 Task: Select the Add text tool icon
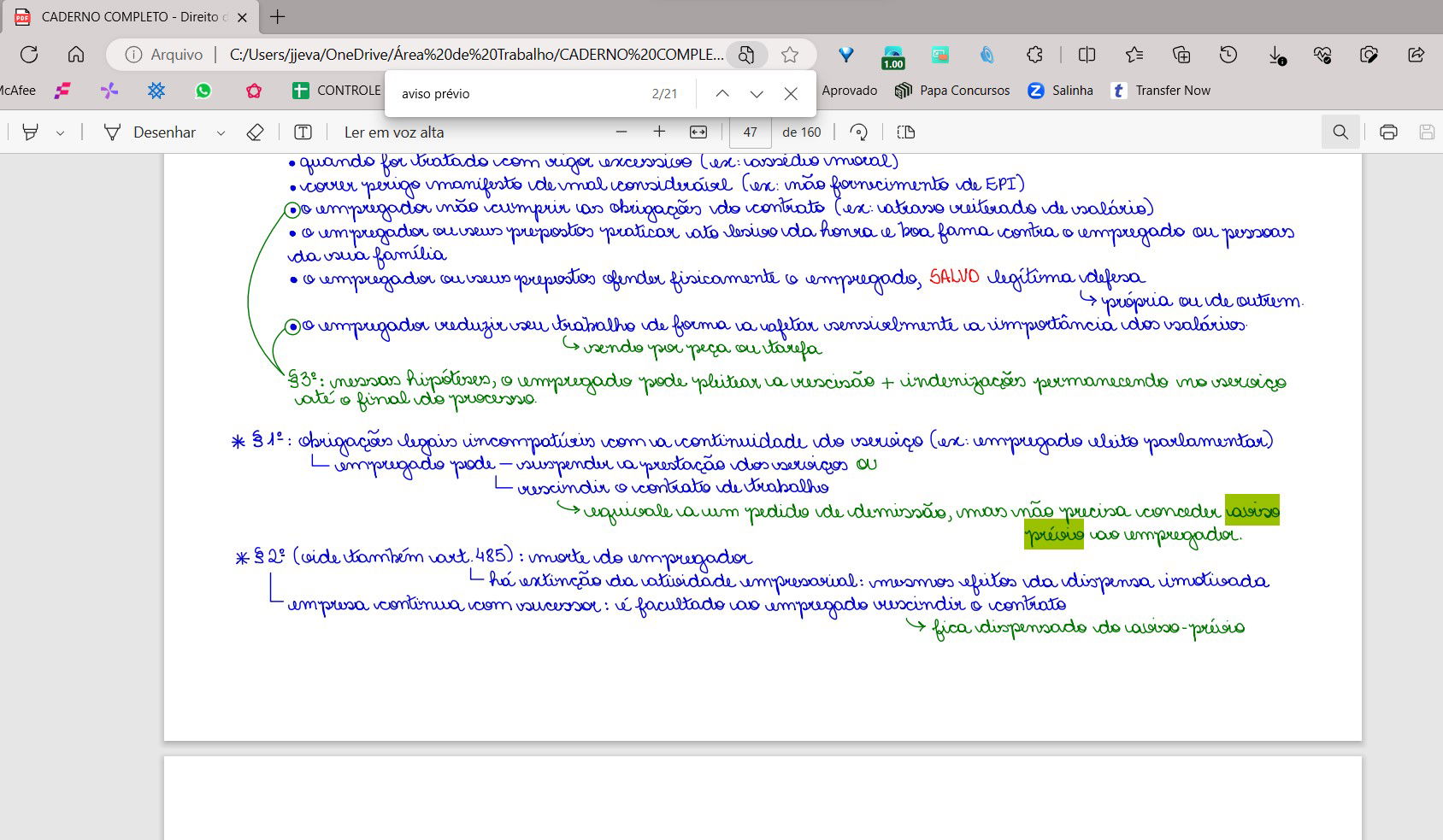click(x=303, y=132)
